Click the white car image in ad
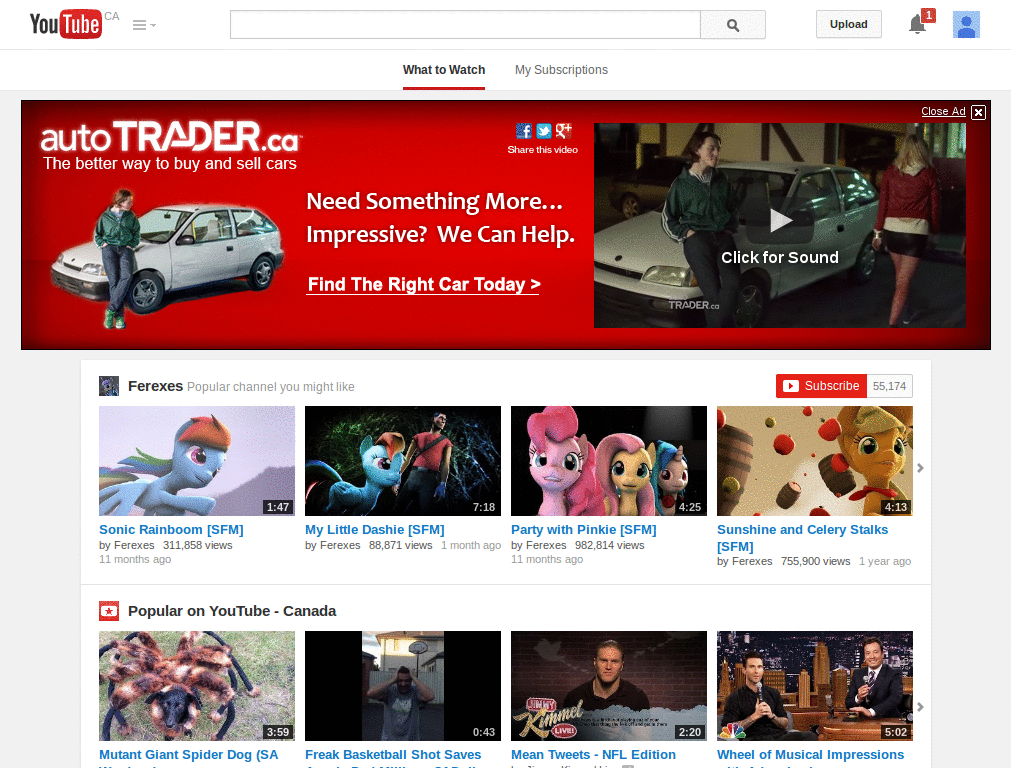This screenshot has height=768, width=1024. 168,261
